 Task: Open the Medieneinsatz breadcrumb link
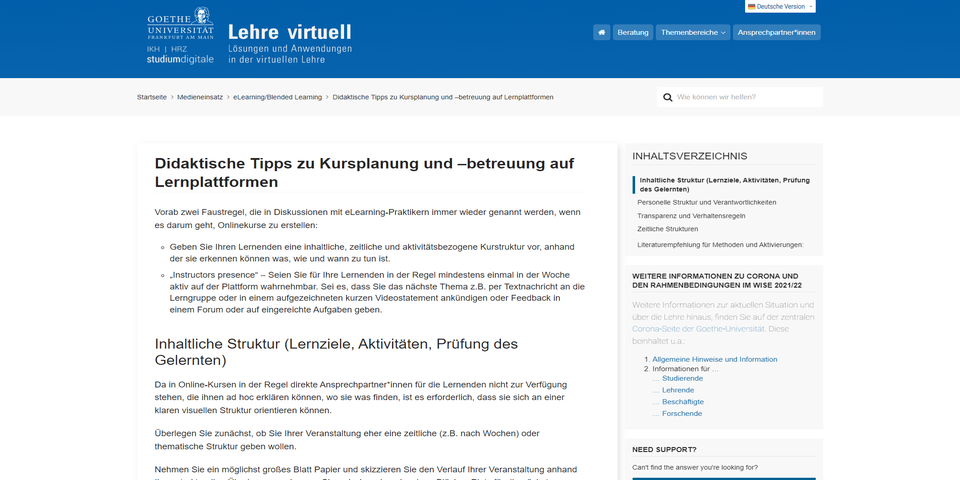tap(200, 97)
